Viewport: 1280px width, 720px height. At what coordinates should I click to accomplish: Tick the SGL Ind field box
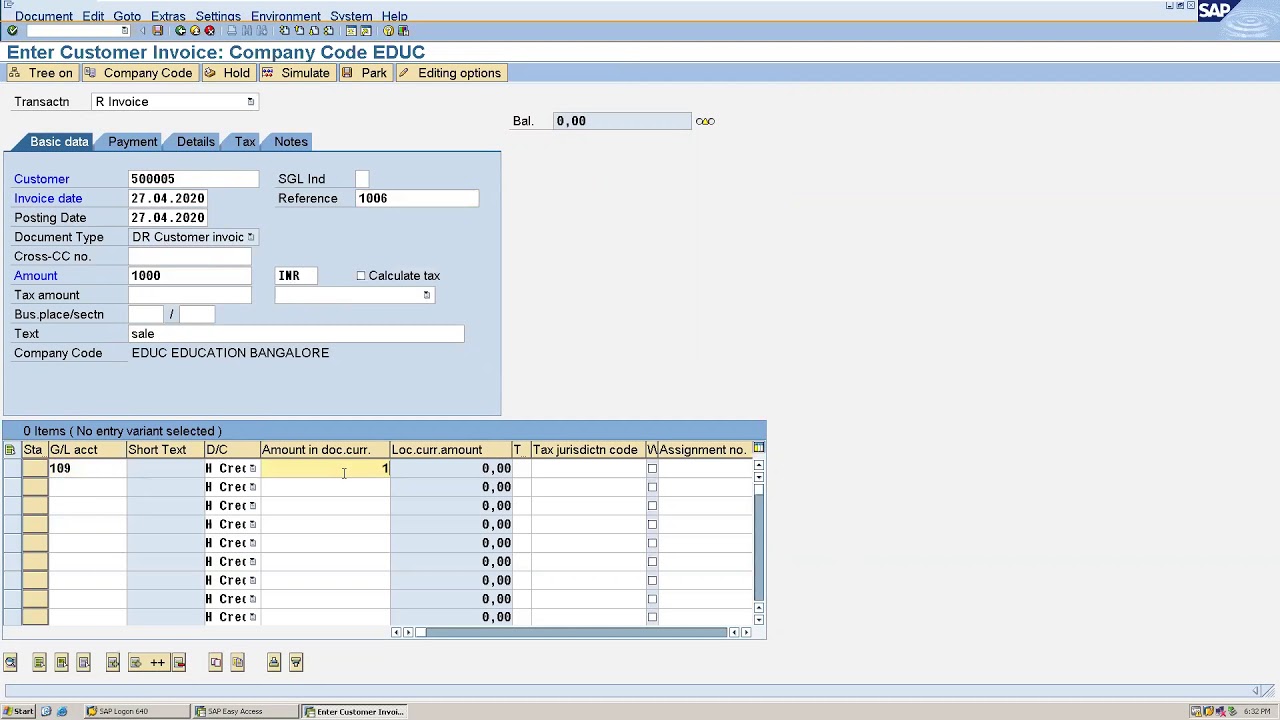(x=362, y=179)
